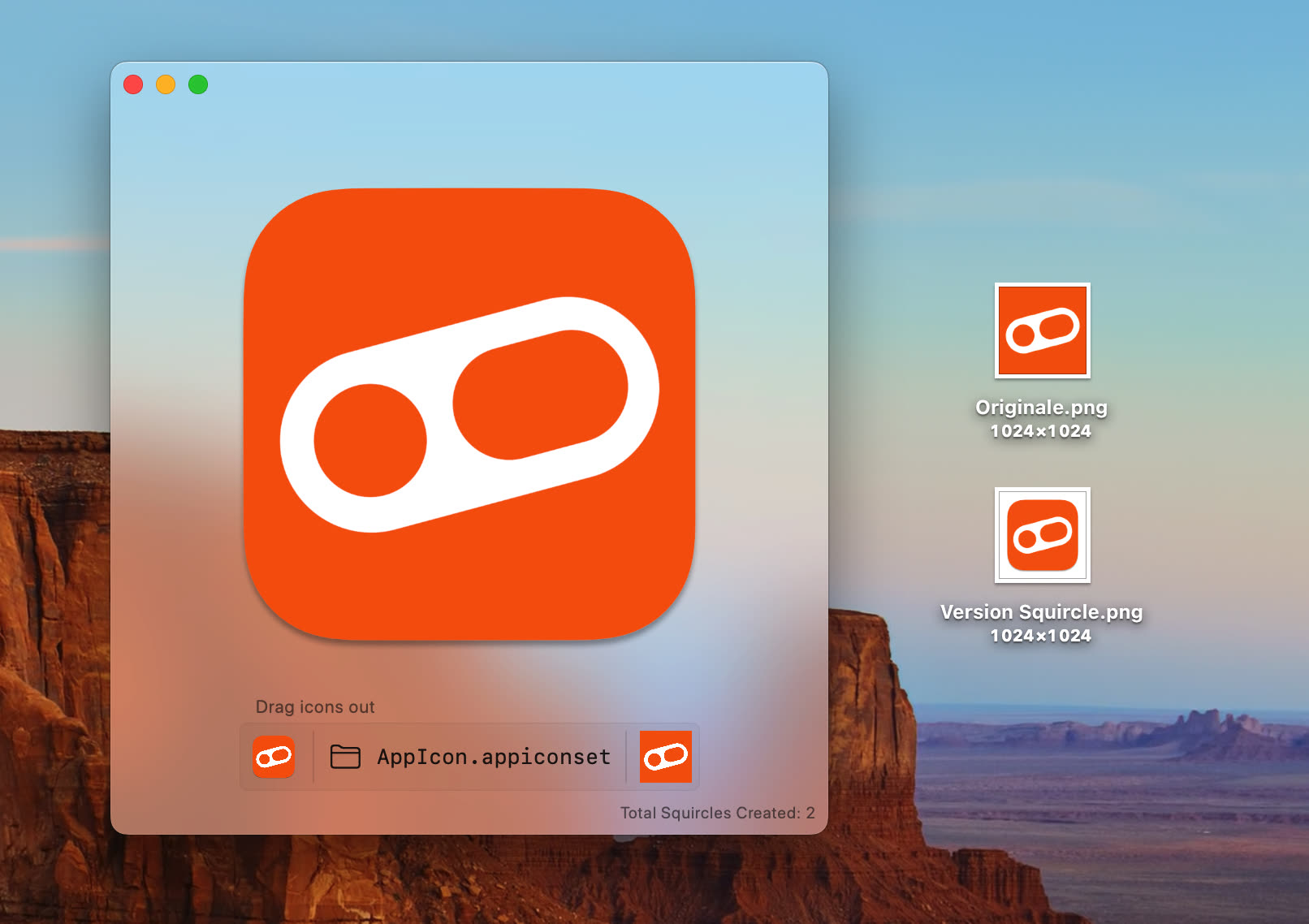Select the Version Squircle.png desktop file icon

click(1042, 535)
